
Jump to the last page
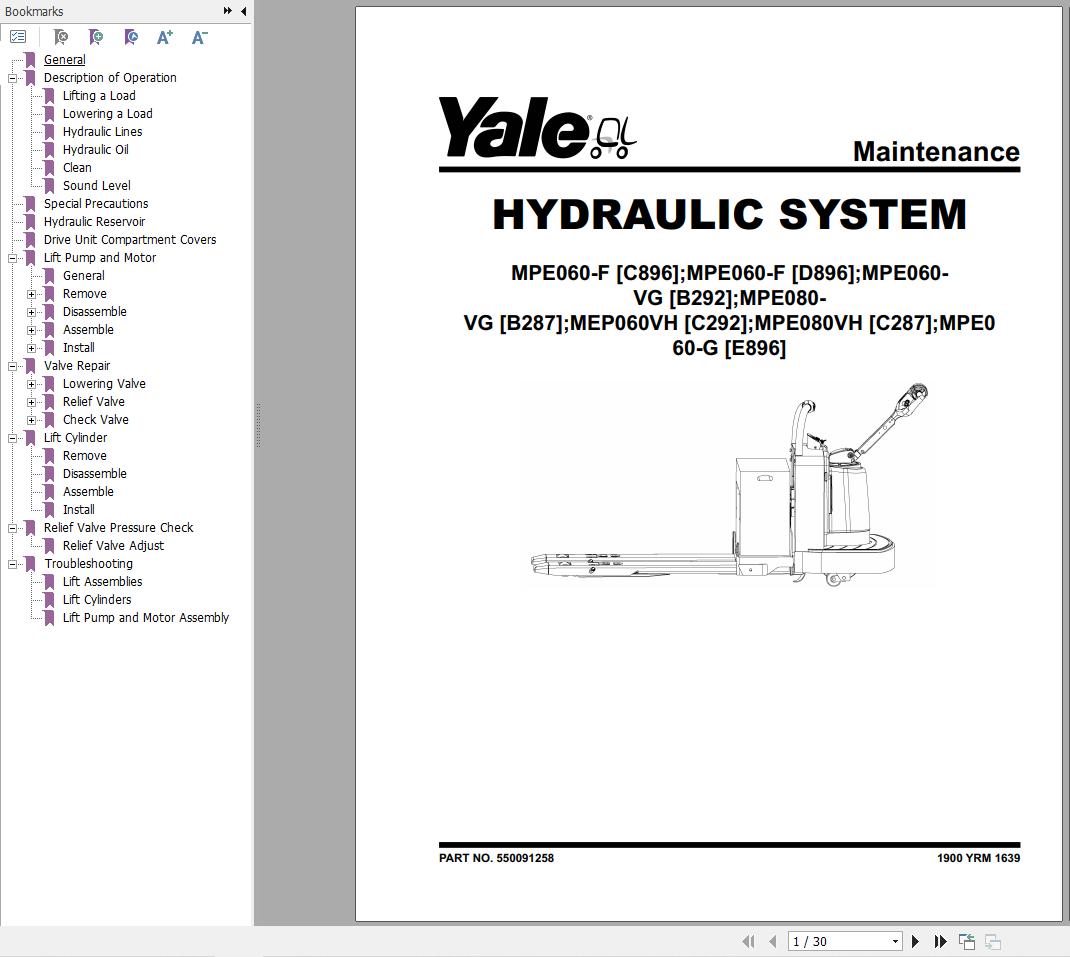[x=940, y=941]
